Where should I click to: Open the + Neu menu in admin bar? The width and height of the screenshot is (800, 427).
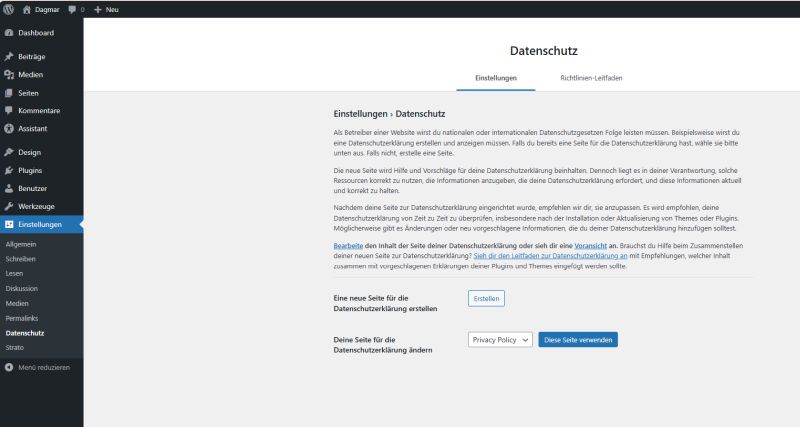pyautogui.click(x=105, y=9)
